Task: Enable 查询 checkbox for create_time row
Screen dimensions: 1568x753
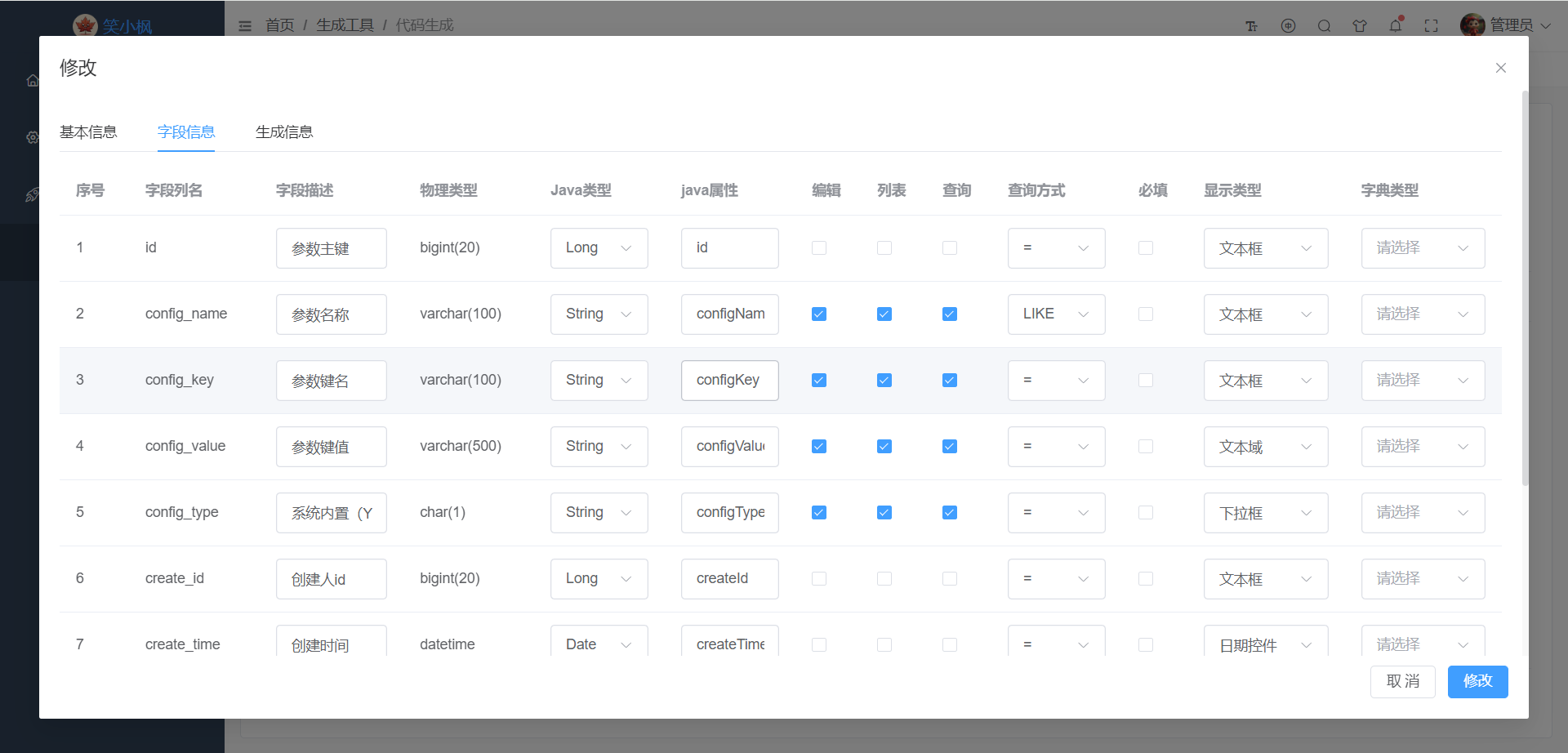Action: (950, 644)
